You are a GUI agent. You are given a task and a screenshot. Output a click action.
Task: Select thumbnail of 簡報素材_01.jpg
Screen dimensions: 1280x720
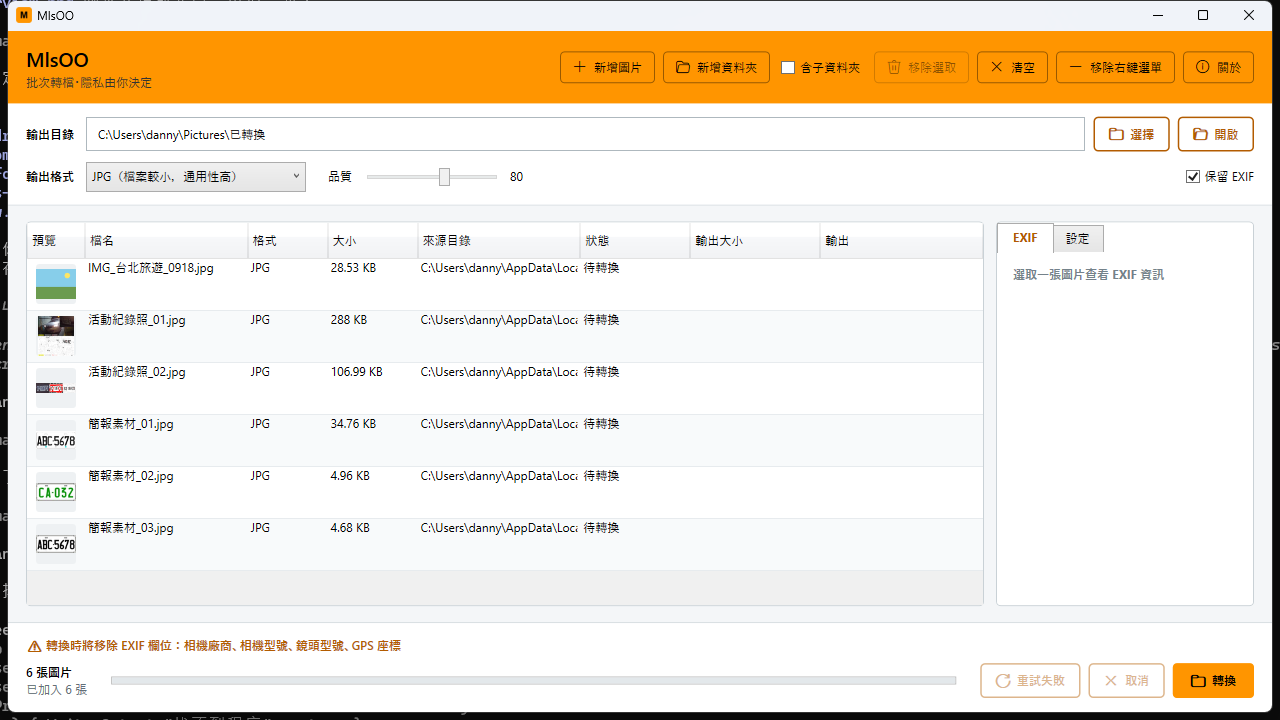point(56,440)
